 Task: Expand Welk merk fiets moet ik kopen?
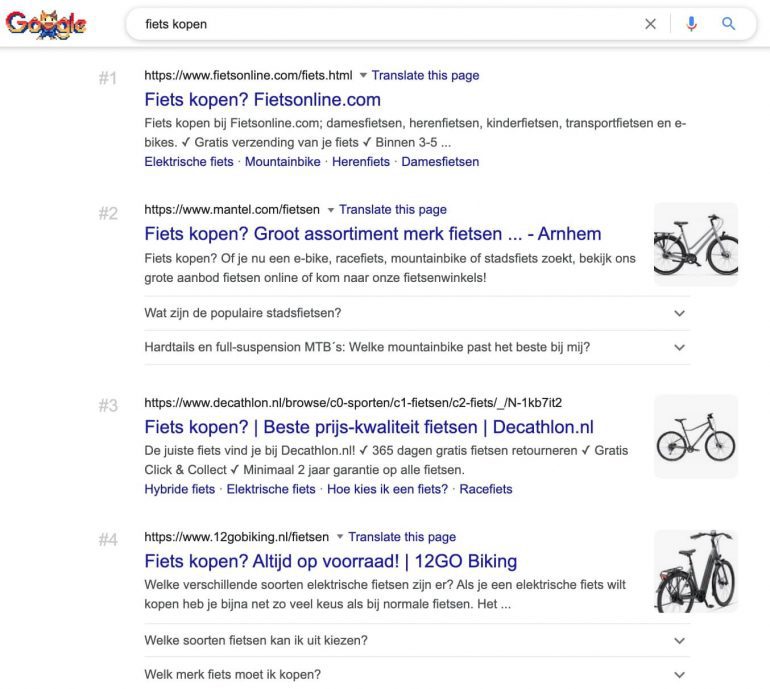click(417, 674)
